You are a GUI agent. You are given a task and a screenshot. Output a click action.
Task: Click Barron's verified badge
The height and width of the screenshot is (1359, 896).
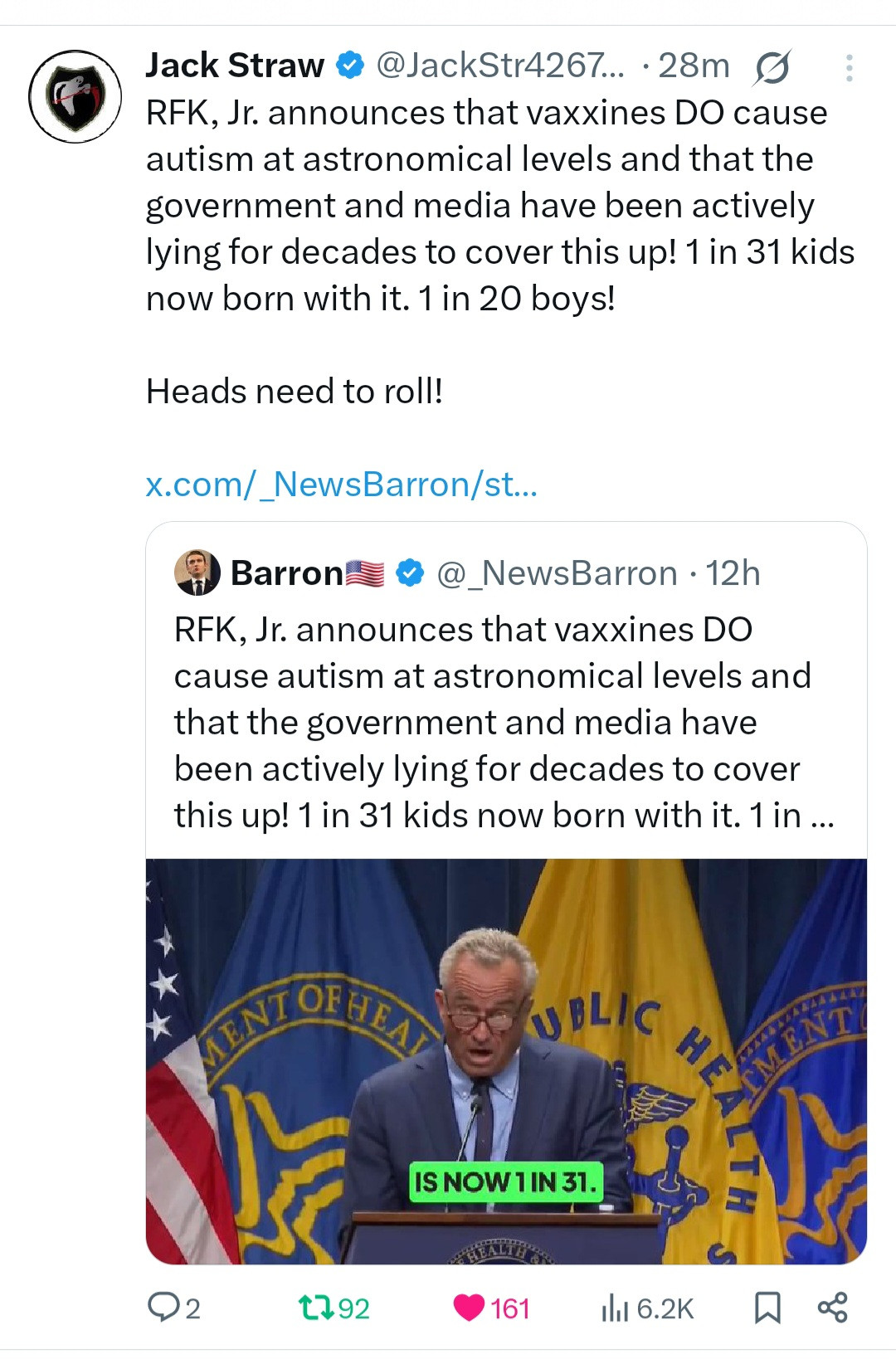[409, 573]
